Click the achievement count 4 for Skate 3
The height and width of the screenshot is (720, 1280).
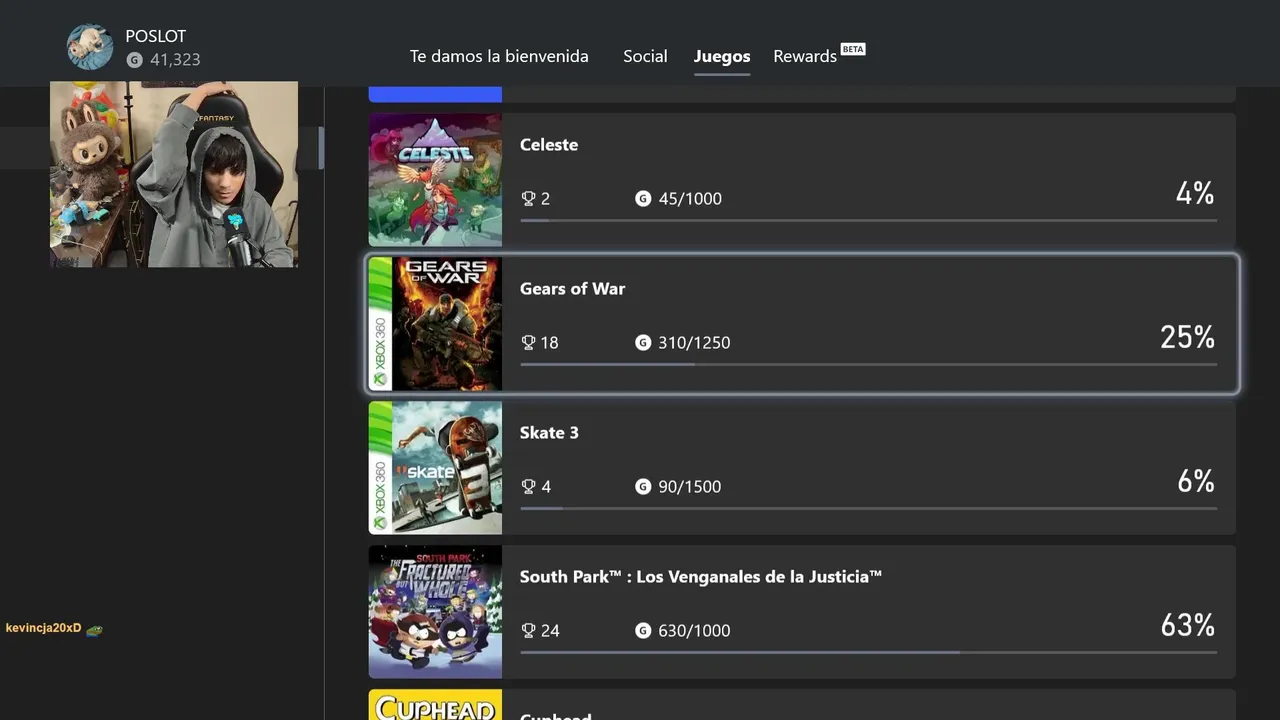(546, 486)
